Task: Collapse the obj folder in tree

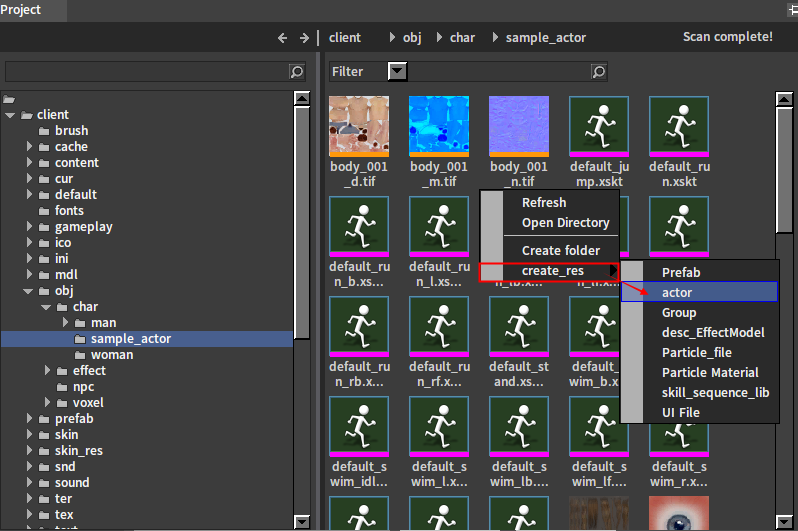Action: 29,291
